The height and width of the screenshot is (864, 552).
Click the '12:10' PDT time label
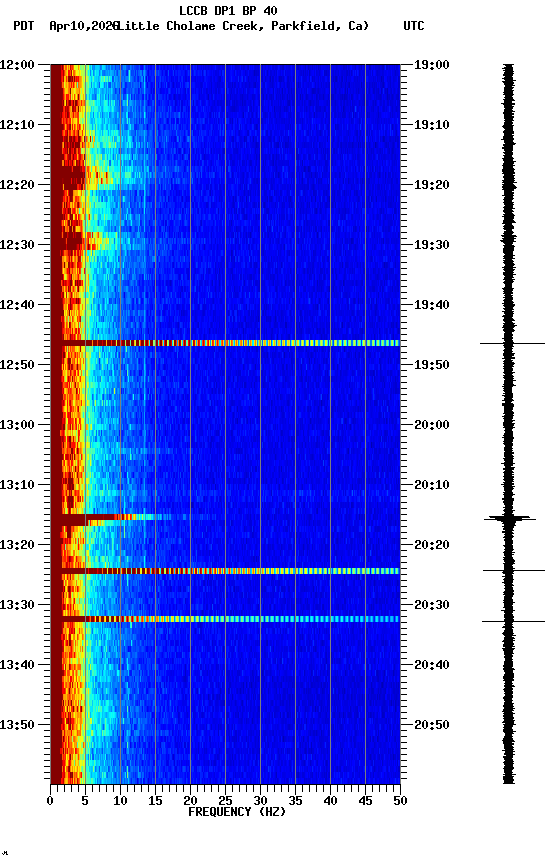point(17,125)
